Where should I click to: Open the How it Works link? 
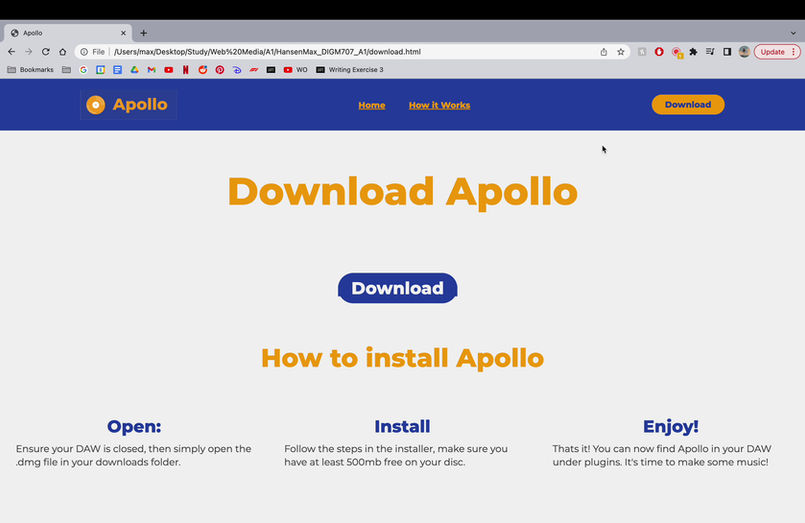click(439, 105)
